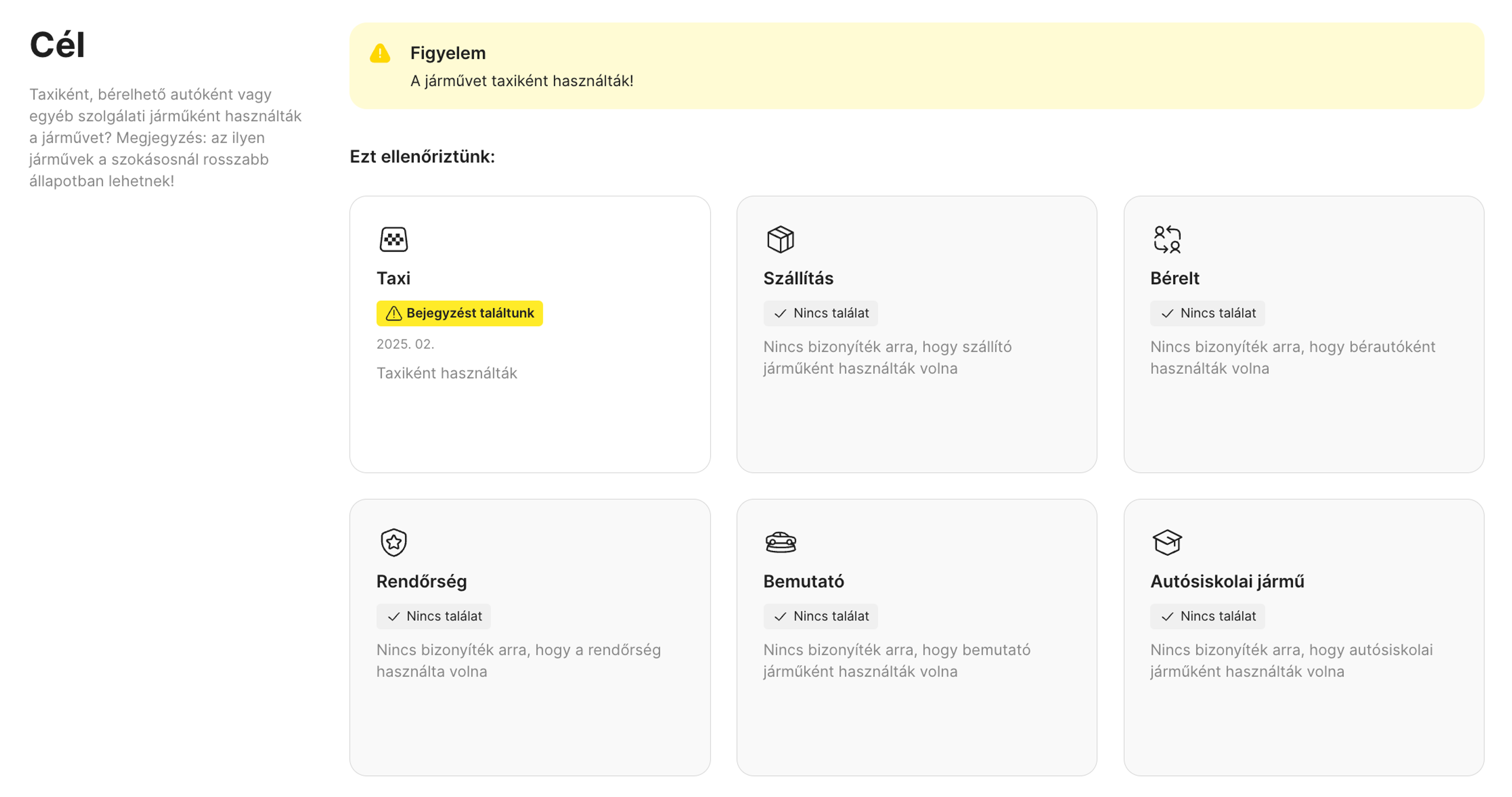Click the yellow warning triangle in Figyelem banner

[x=380, y=54]
